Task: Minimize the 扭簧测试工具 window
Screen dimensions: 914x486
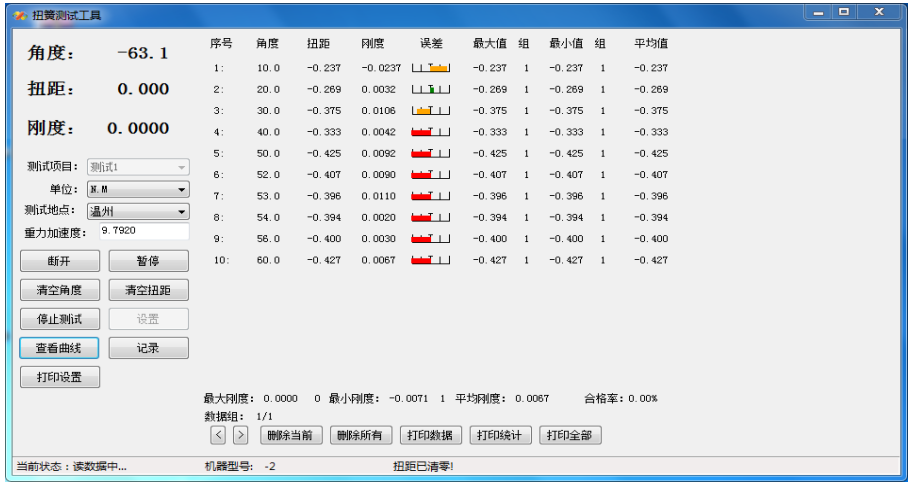Action: 818,12
